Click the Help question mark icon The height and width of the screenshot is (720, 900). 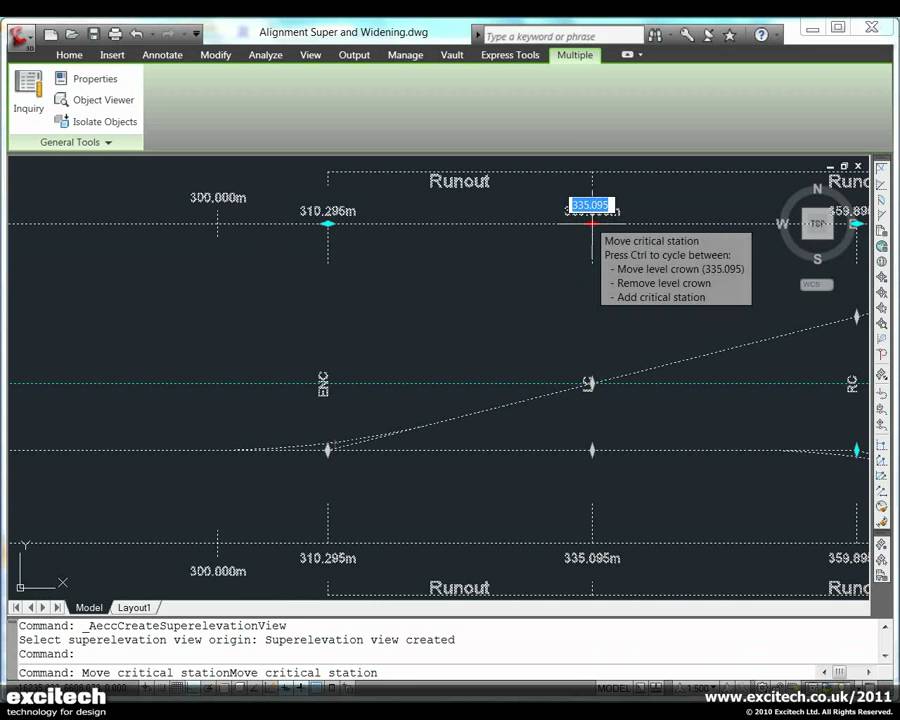point(761,36)
